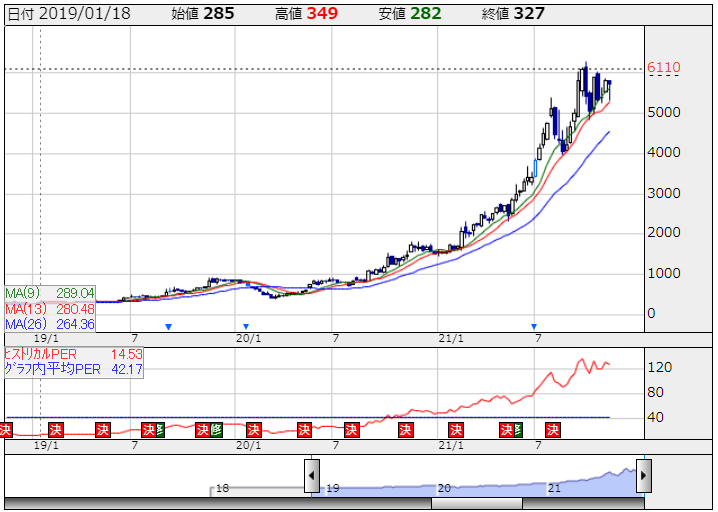Image resolution: width=718 pixels, height=512 pixels.
Task: Click the blue triangle marker below the 20/1 gridline
Action: pyautogui.click(x=246, y=327)
